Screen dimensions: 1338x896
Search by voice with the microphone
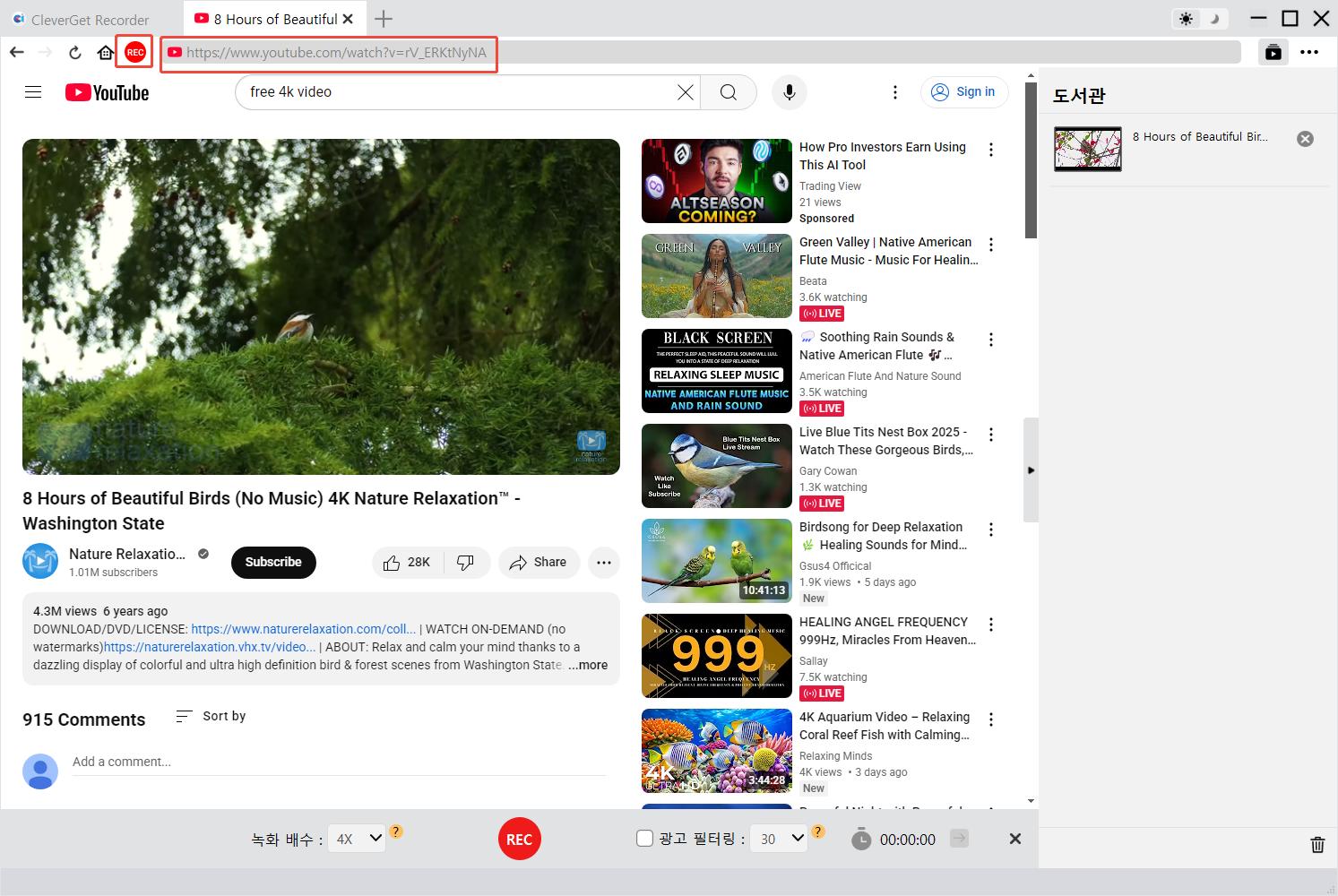point(790,91)
